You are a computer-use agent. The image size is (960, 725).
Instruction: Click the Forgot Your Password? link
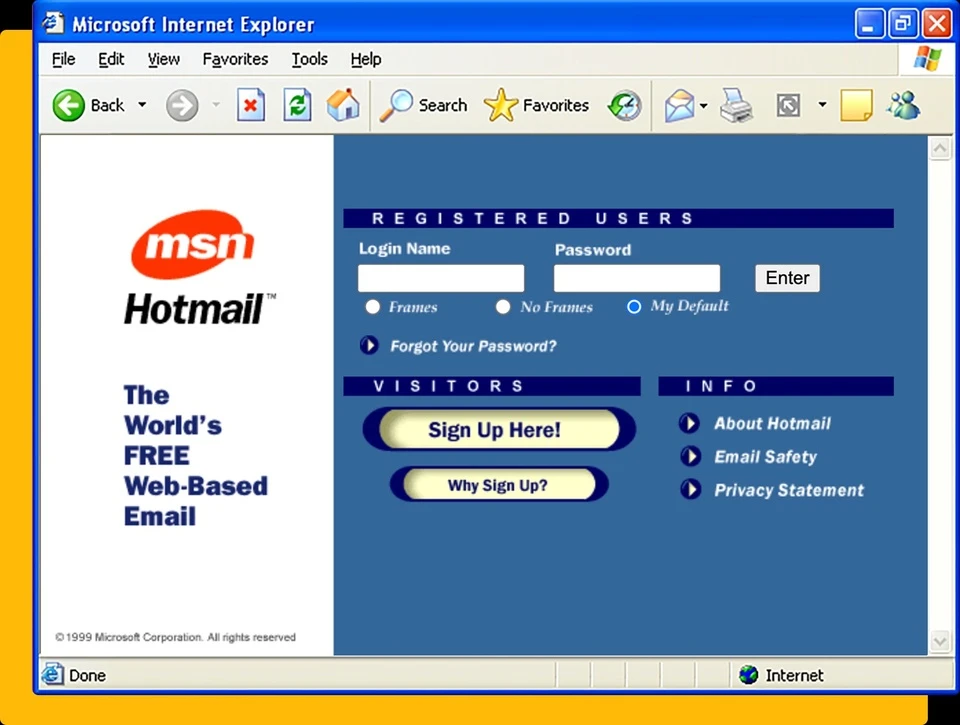click(473, 346)
